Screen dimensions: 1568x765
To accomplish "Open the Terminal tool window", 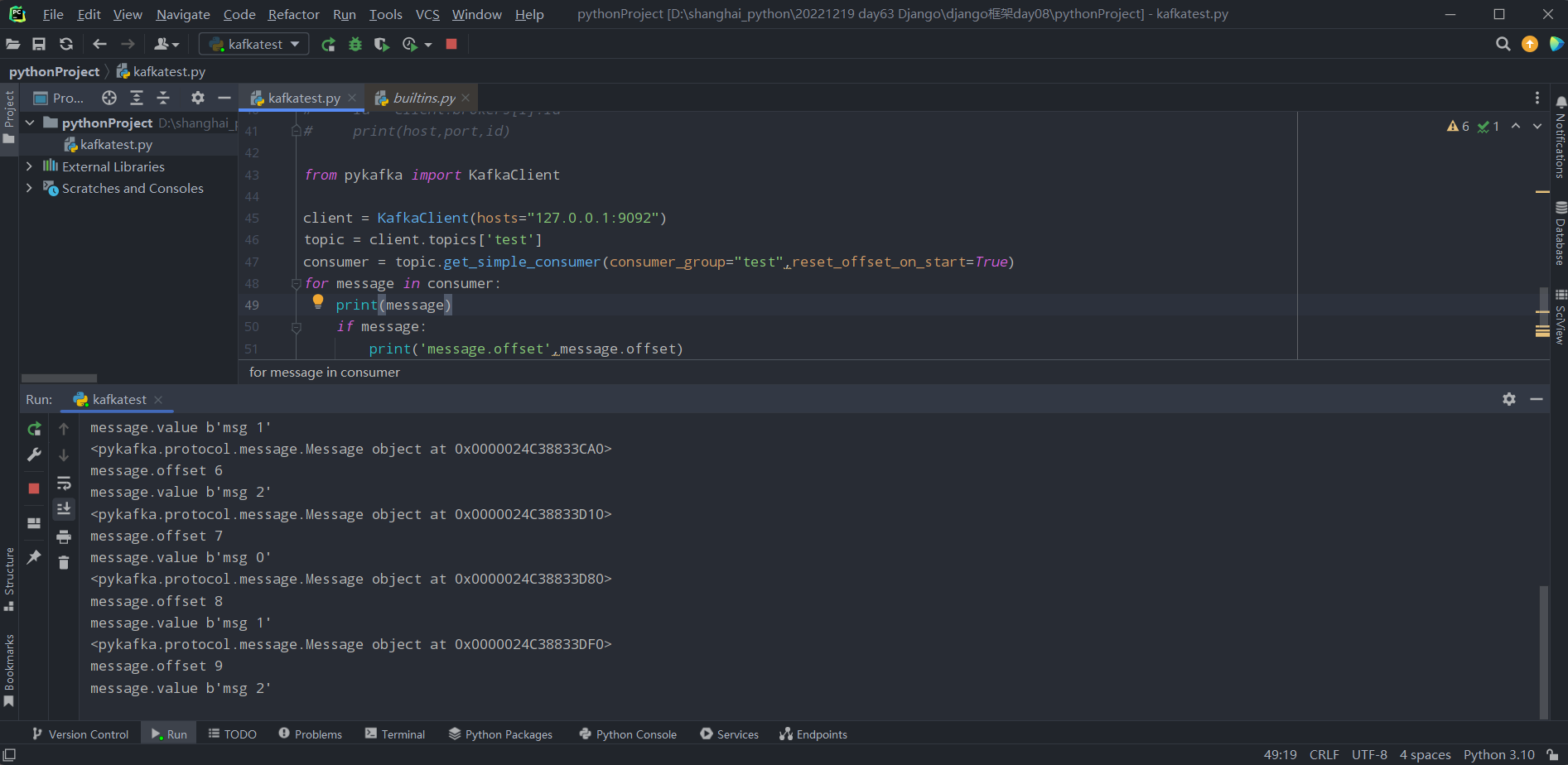I will pos(394,734).
